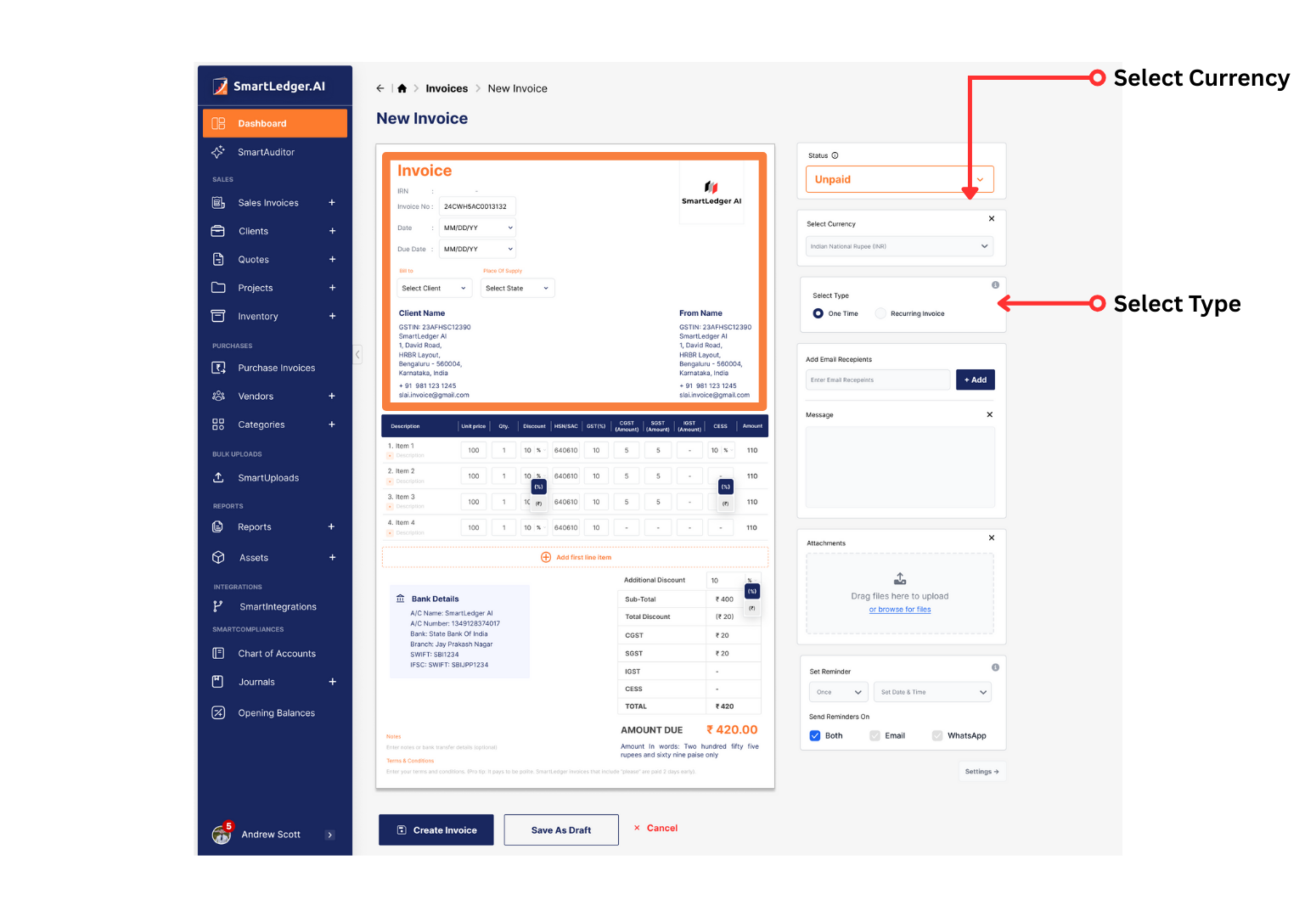Click the plus icon next to Sales Invoices
Image resolution: width=1316 pixels, height=917 pixels.
(x=332, y=203)
